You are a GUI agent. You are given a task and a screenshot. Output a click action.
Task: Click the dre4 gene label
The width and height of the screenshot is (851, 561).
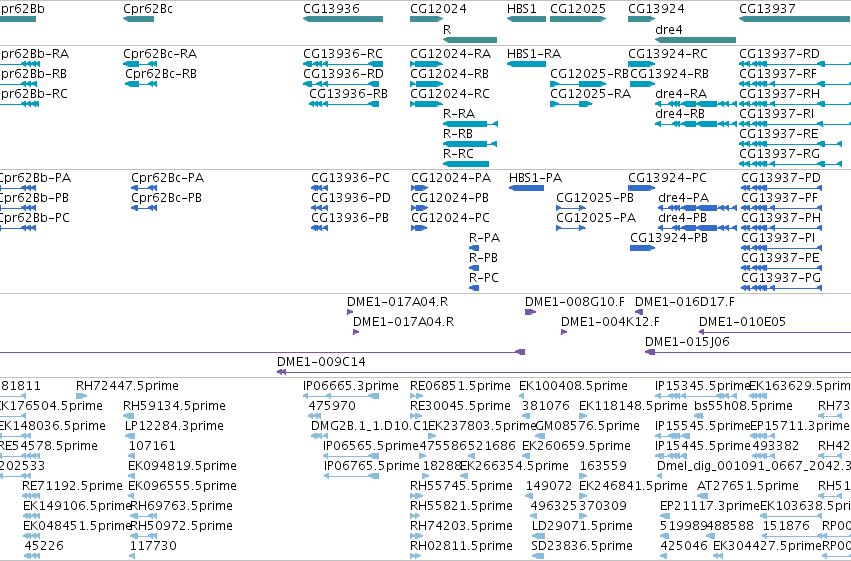tap(669, 29)
